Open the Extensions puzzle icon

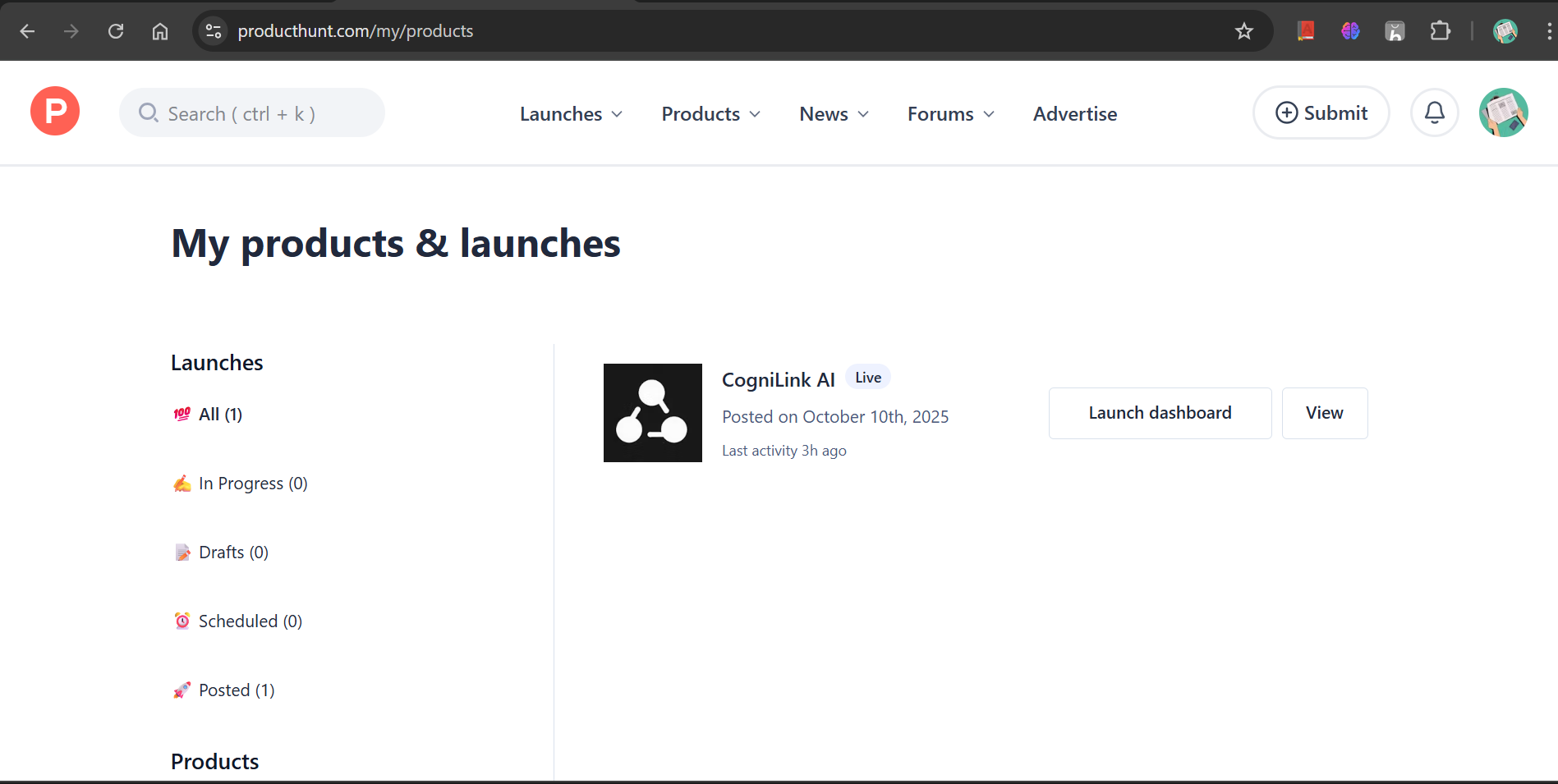point(1440,31)
